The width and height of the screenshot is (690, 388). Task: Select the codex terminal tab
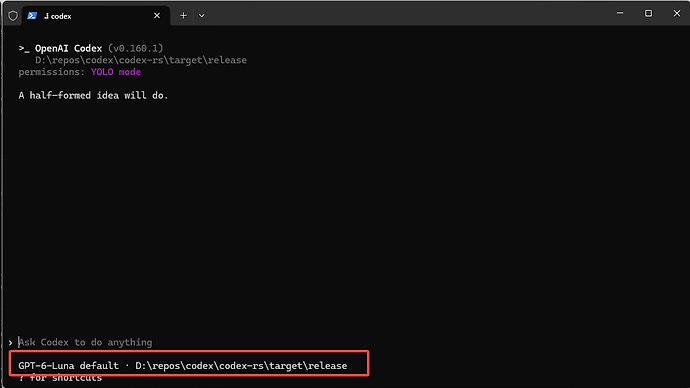(96, 16)
